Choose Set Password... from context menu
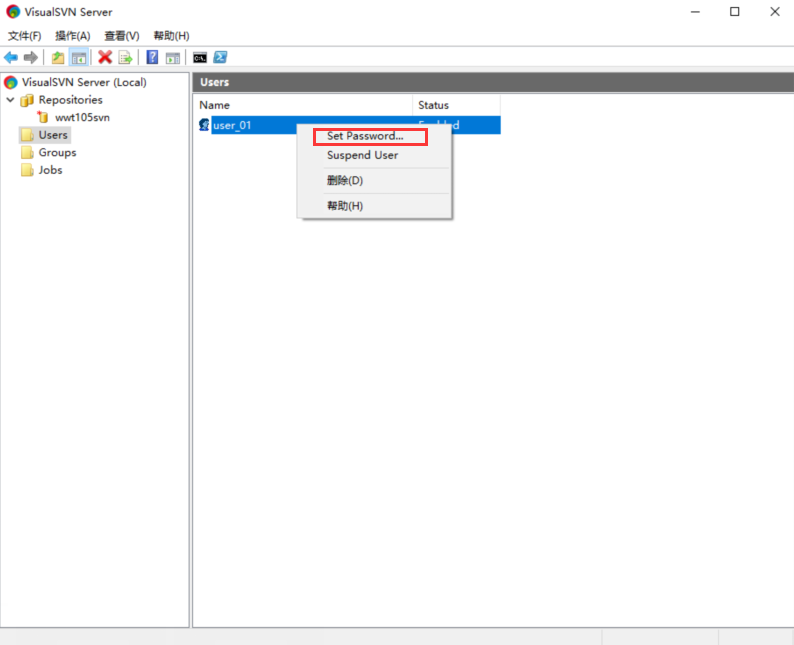The width and height of the screenshot is (794, 645). 365,136
